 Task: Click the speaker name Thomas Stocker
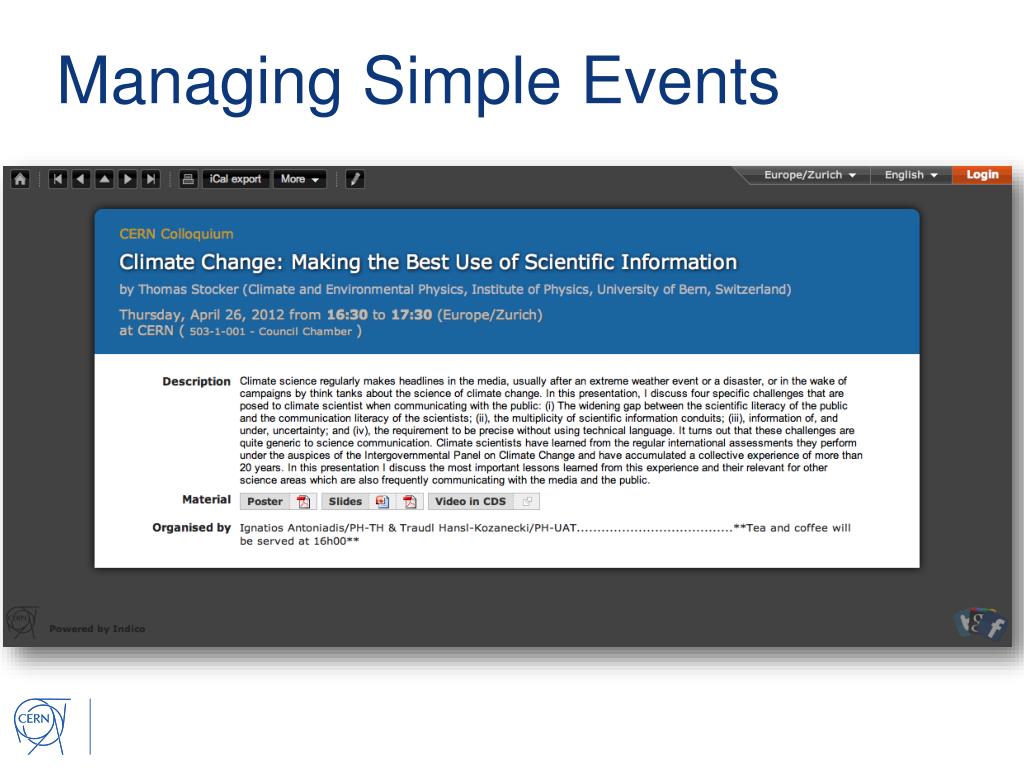click(189, 289)
